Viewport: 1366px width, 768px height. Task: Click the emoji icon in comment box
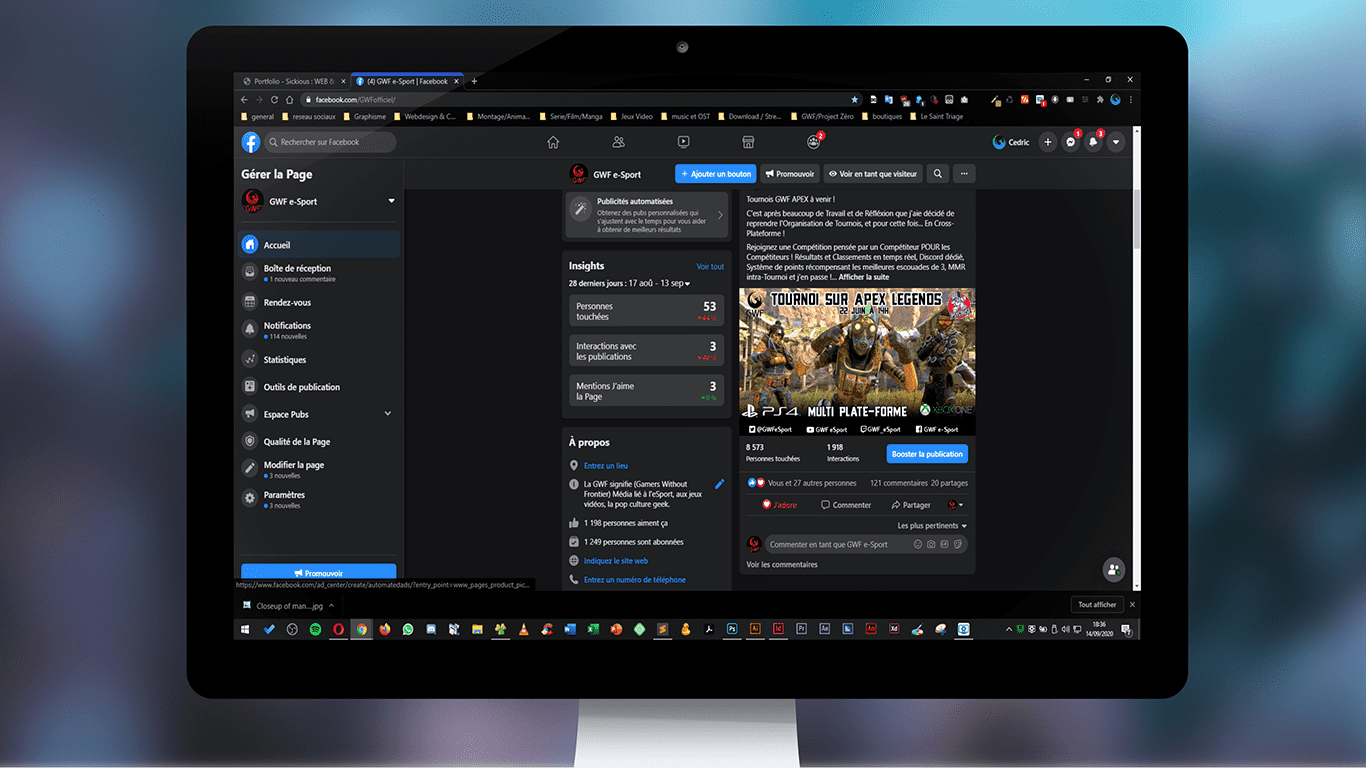point(917,545)
